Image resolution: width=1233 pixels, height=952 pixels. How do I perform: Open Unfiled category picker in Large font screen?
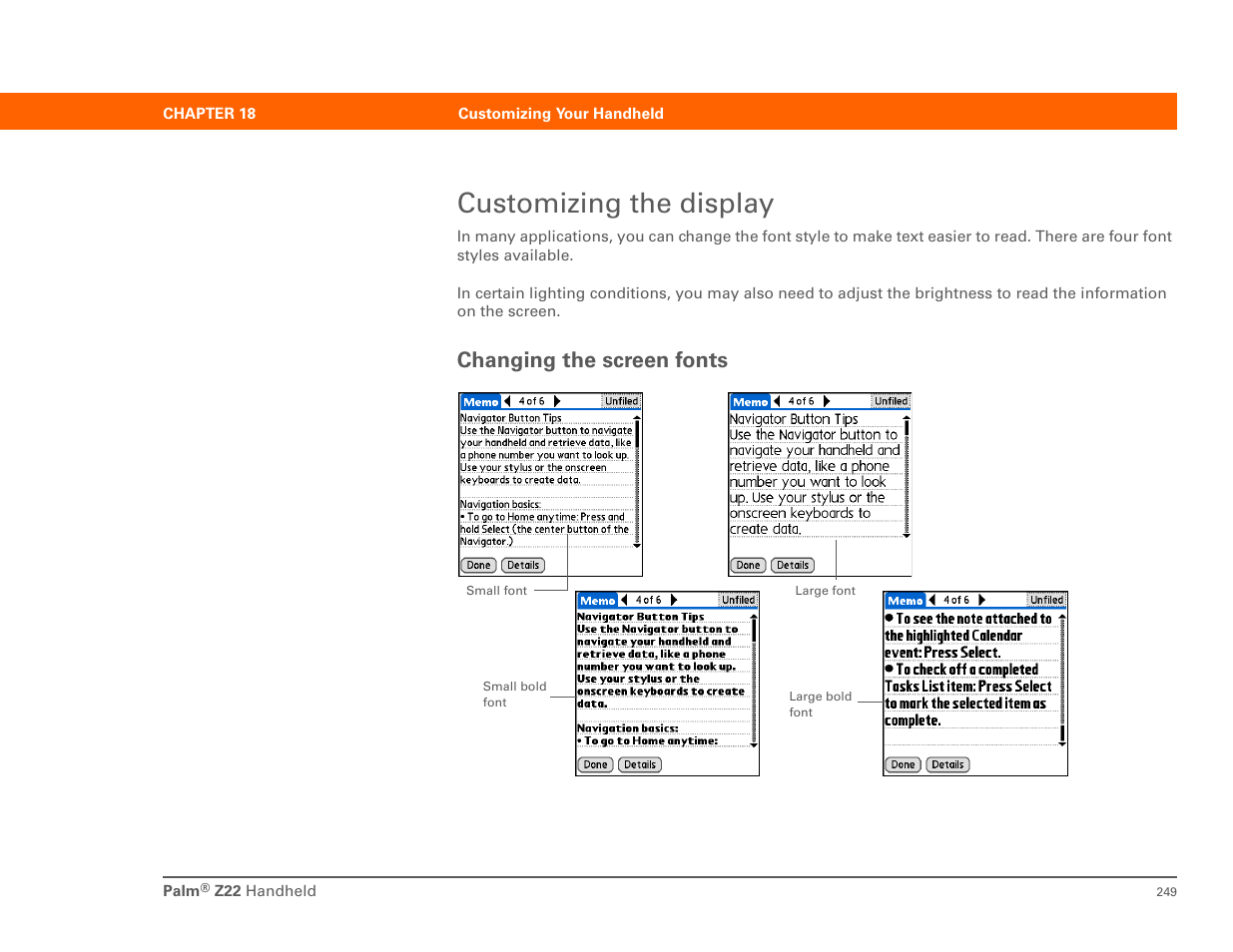[x=891, y=402]
